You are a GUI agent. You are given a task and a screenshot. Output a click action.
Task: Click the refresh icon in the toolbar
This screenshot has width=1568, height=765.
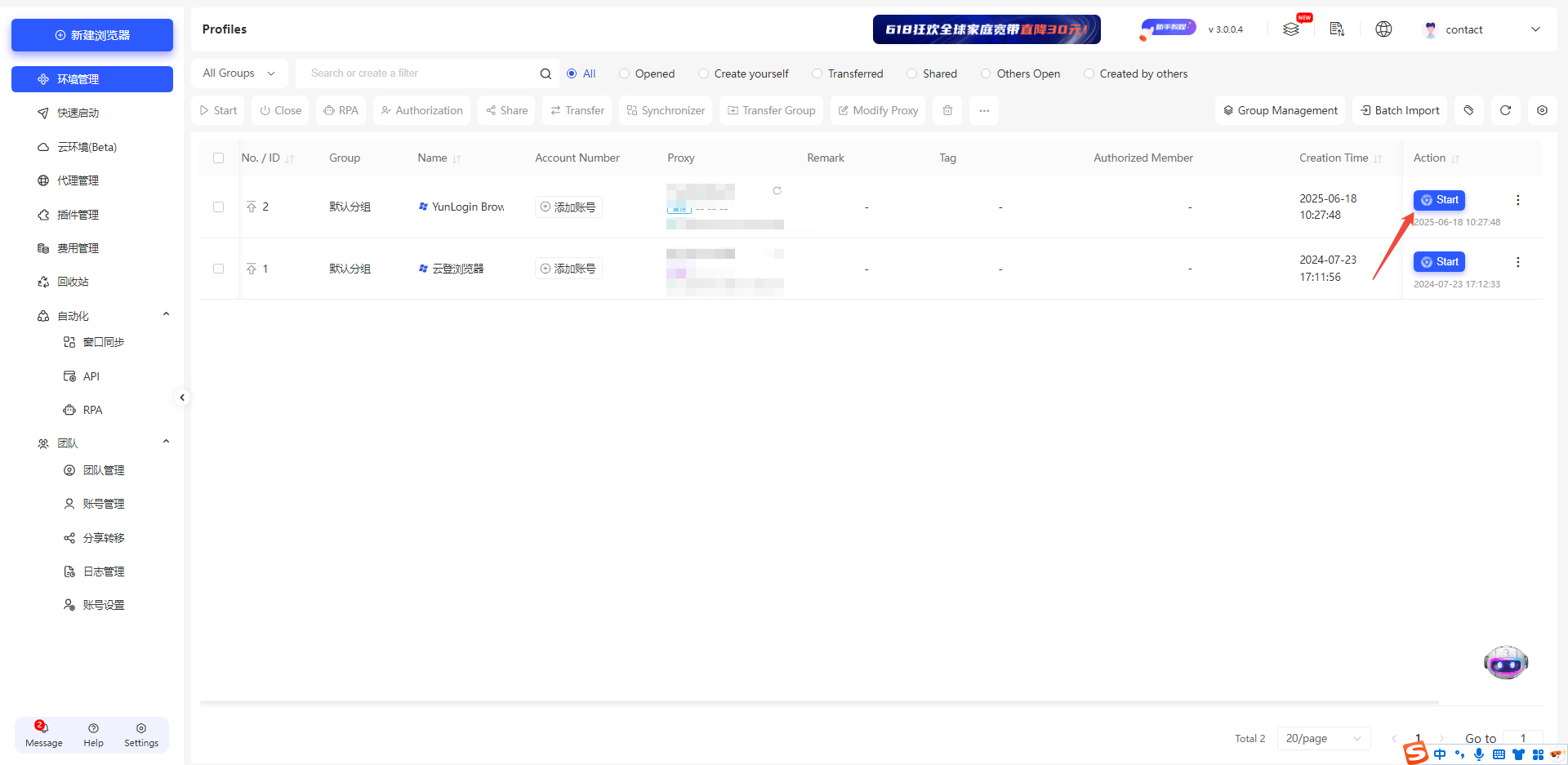click(1505, 110)
